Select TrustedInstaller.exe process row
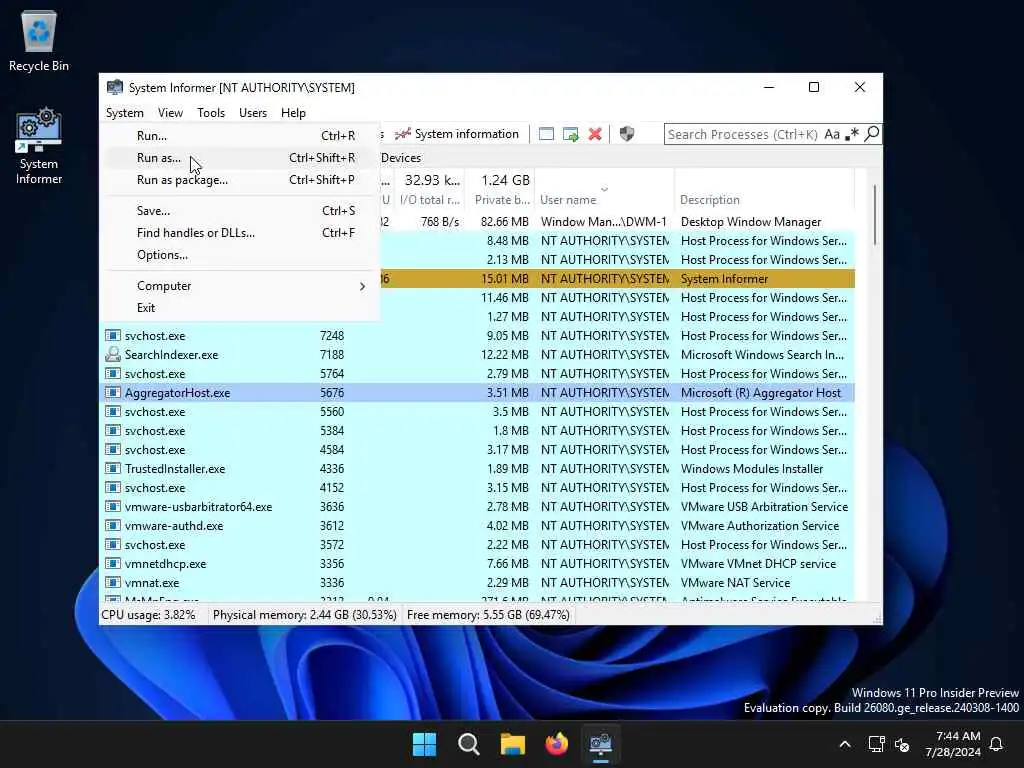Viewport: 1024px width, 768px height. [x=479, y=469]
